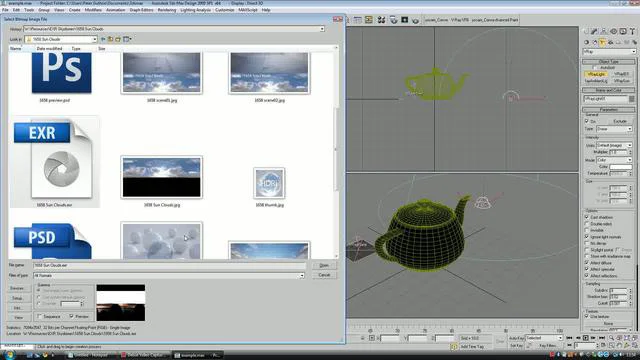Open the Utilities panel hammer icon
This screenshot has height=360, width=640.
(x=632, y=31)
